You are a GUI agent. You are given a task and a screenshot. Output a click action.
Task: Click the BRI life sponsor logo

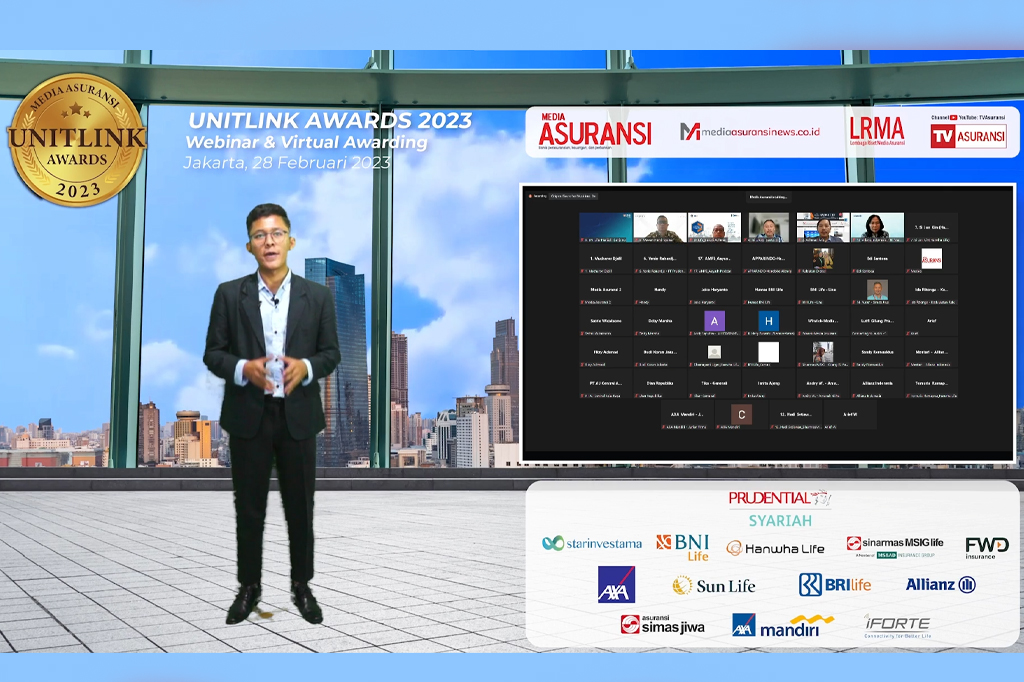835,585
